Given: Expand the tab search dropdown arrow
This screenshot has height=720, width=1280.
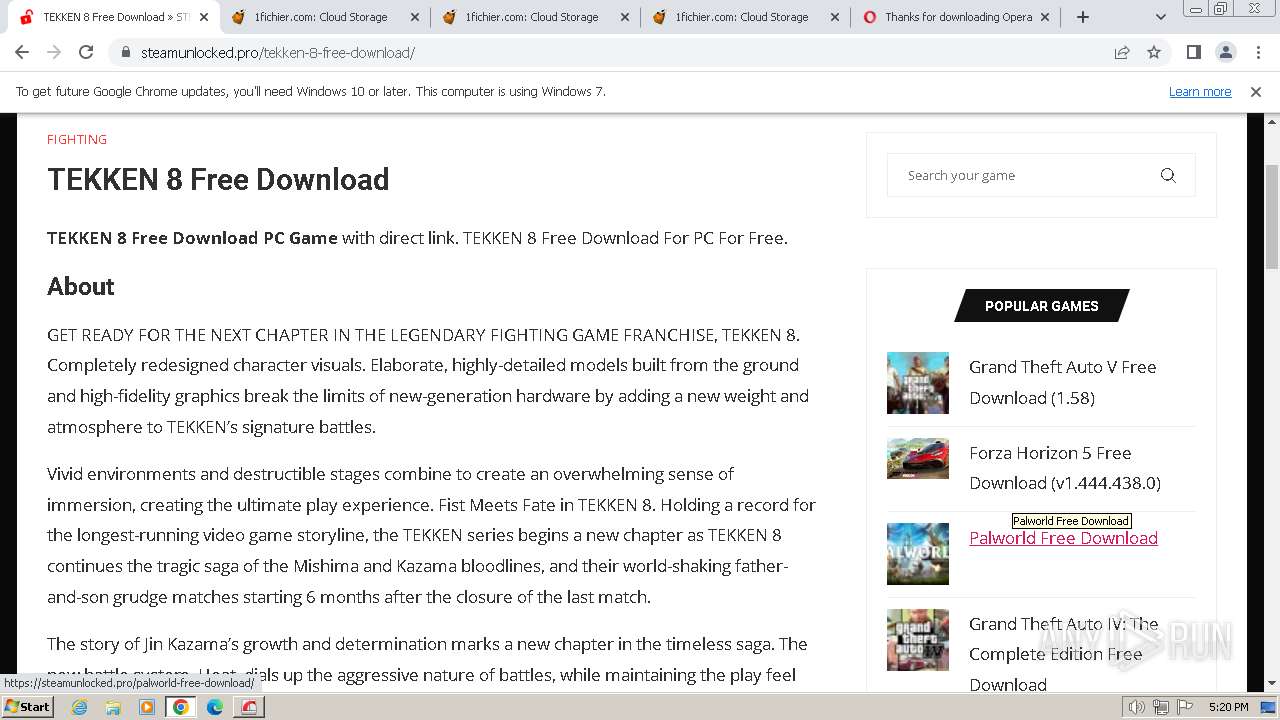Looking at the screenshot, I should (x=1160, y=17).
